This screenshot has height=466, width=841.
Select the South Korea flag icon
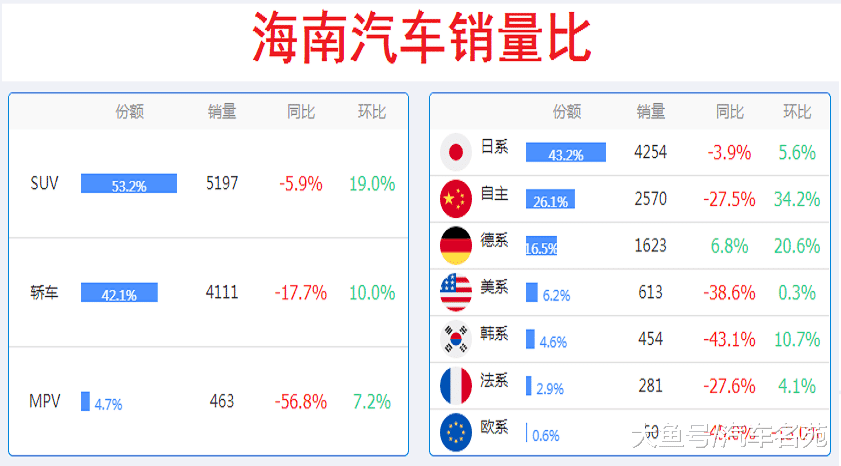click(455, 339)
